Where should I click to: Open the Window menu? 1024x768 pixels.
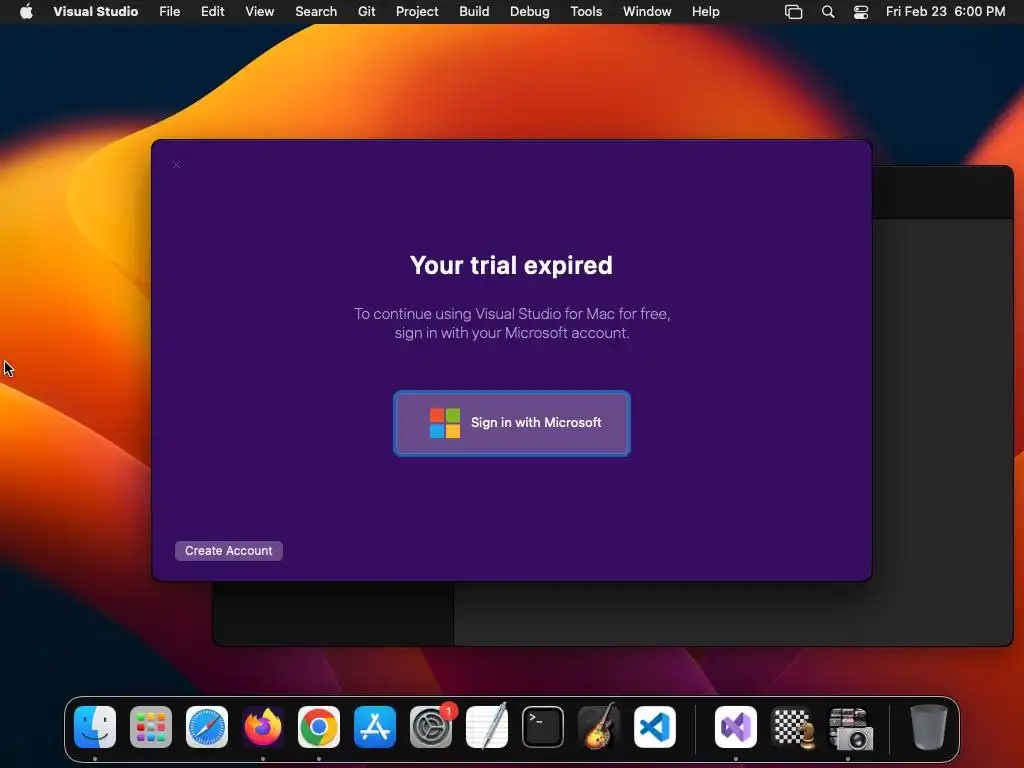pyautogui.click(x=647, y=11)
